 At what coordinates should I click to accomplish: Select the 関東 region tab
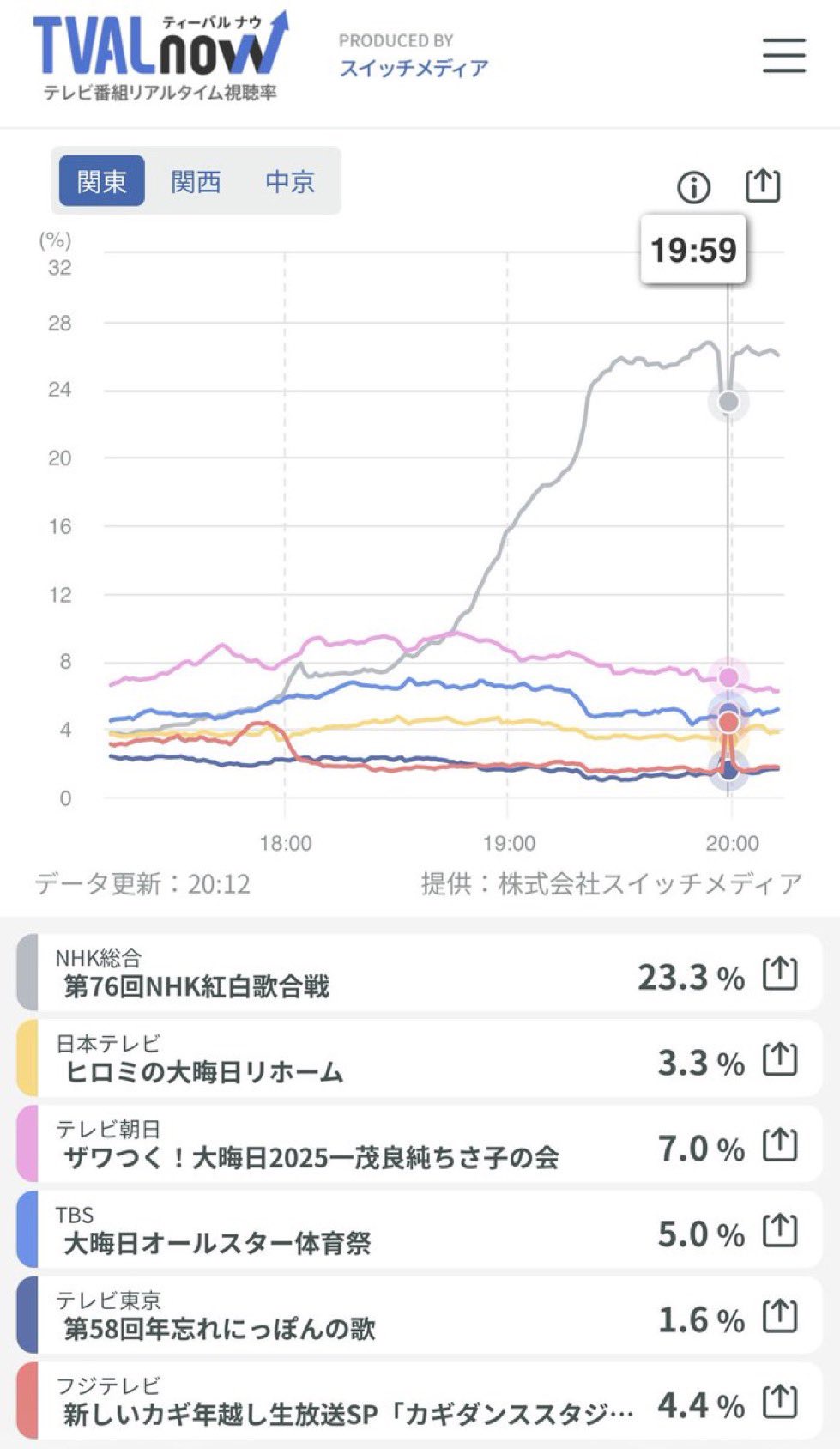pos(101,181)
